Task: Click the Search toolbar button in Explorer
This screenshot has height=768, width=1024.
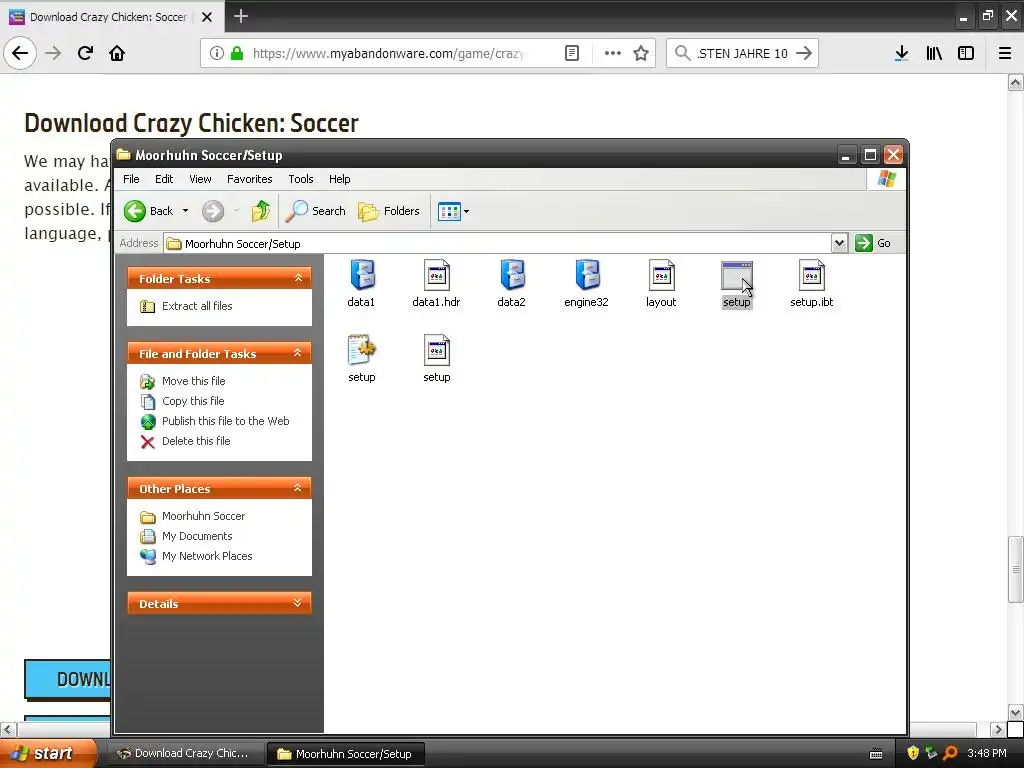Action: tap(316, 211)
